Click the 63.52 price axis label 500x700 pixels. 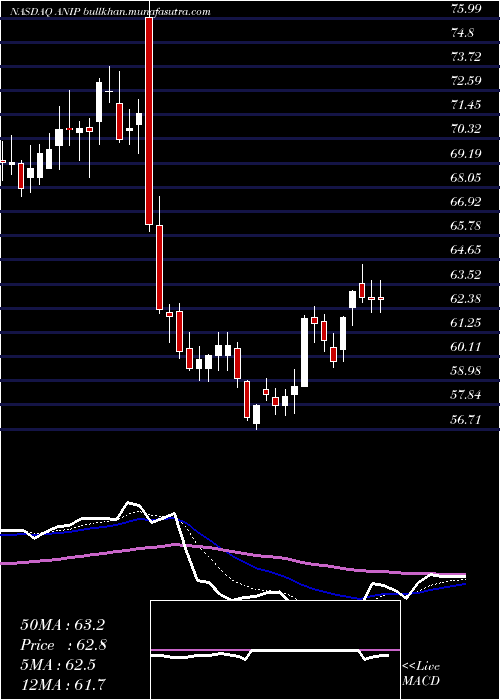467,274
